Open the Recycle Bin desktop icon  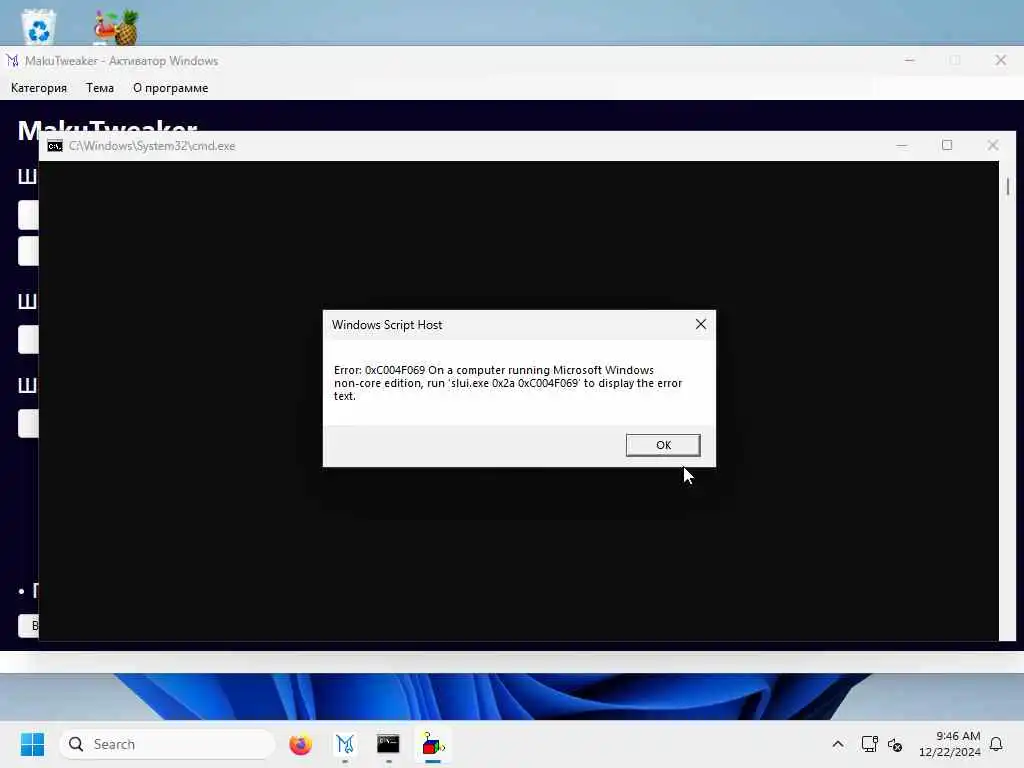[39, 27]
